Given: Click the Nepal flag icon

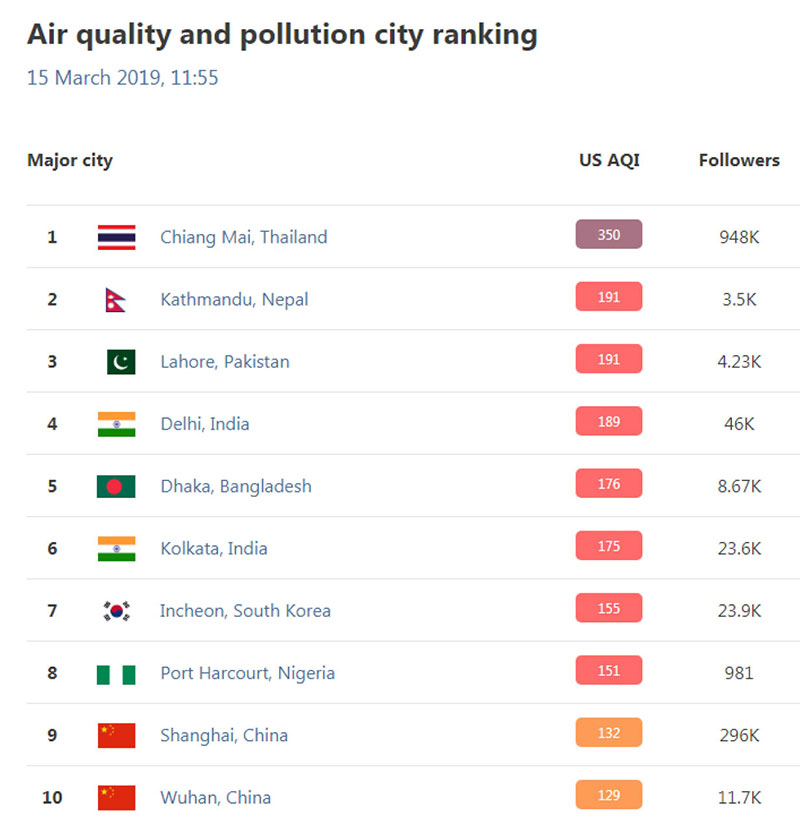Looking at the screenshot, I should [x=115, y=299].
